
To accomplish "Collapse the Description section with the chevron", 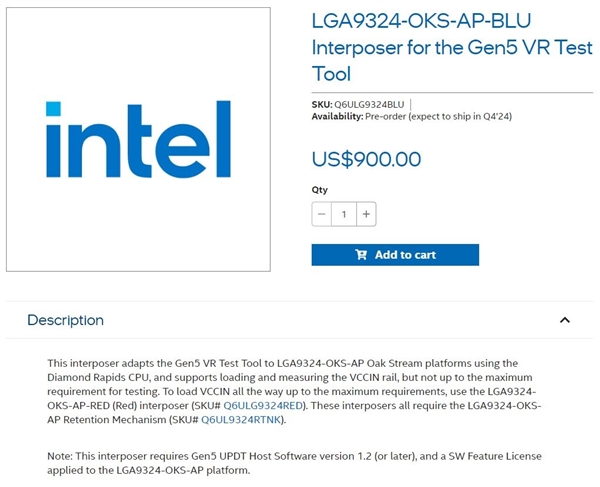I will (x=565, y=320).
